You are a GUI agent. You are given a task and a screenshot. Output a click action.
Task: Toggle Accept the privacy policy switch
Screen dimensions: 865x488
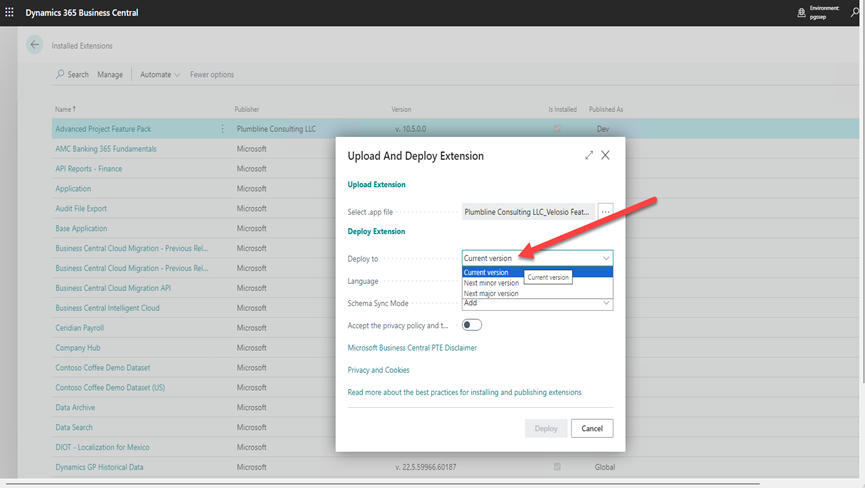472,325
